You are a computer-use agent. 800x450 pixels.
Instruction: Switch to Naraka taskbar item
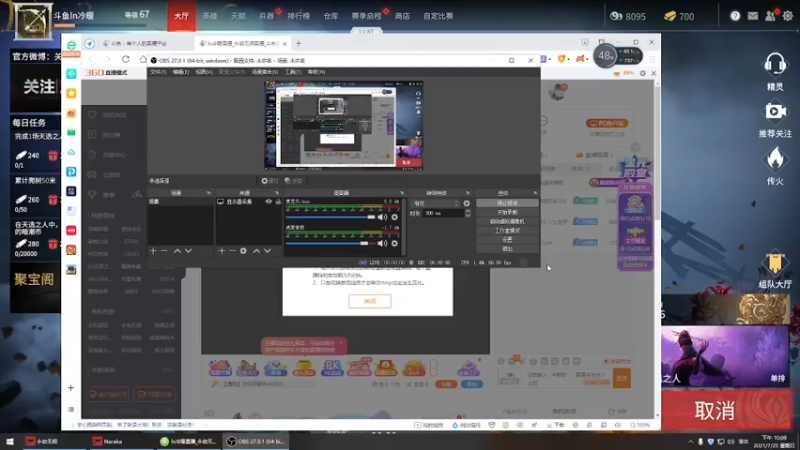pos(113,441)
